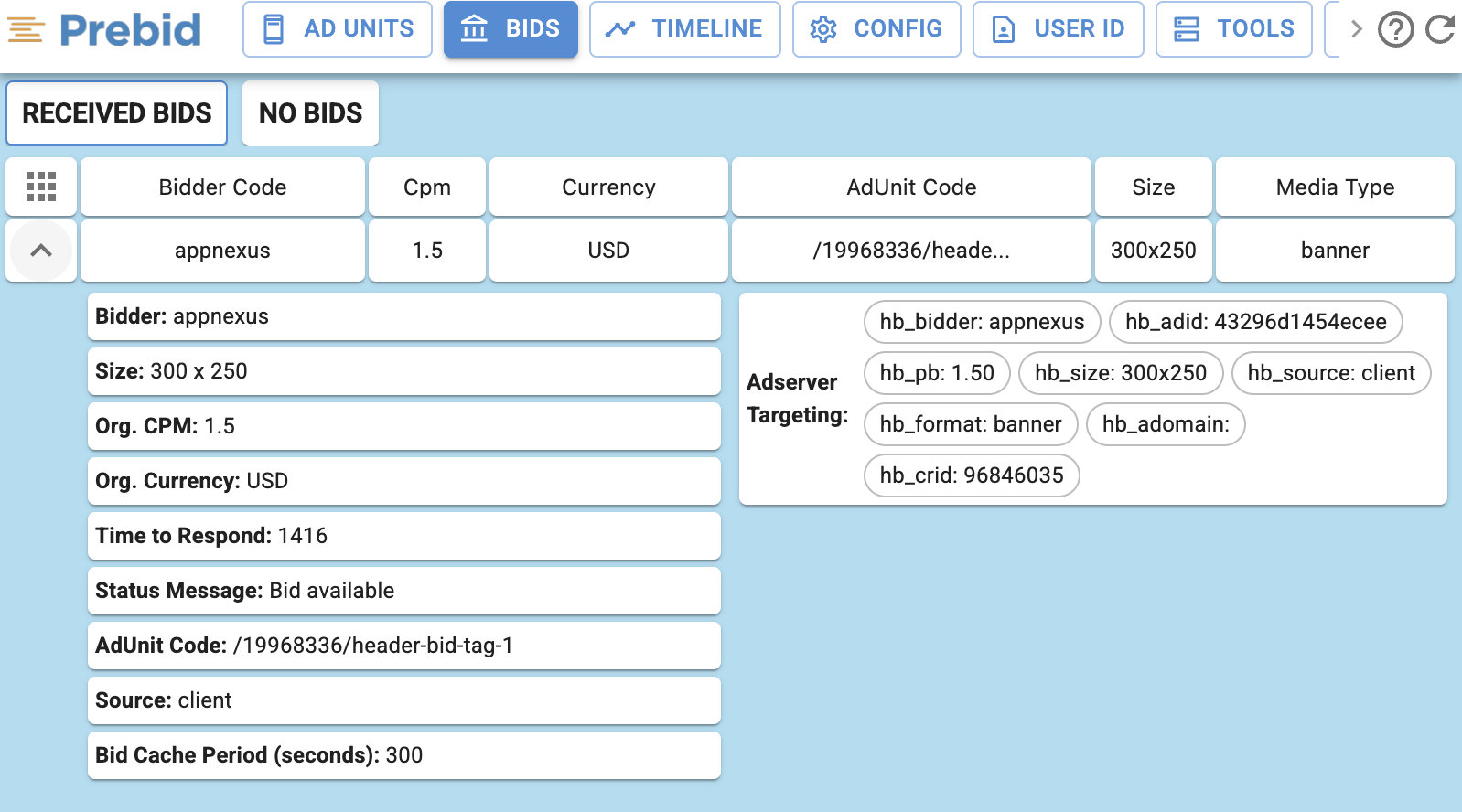The image size is (1462, 812).
Task: Click the 300x250 size cell
Action: [1154, 251]
